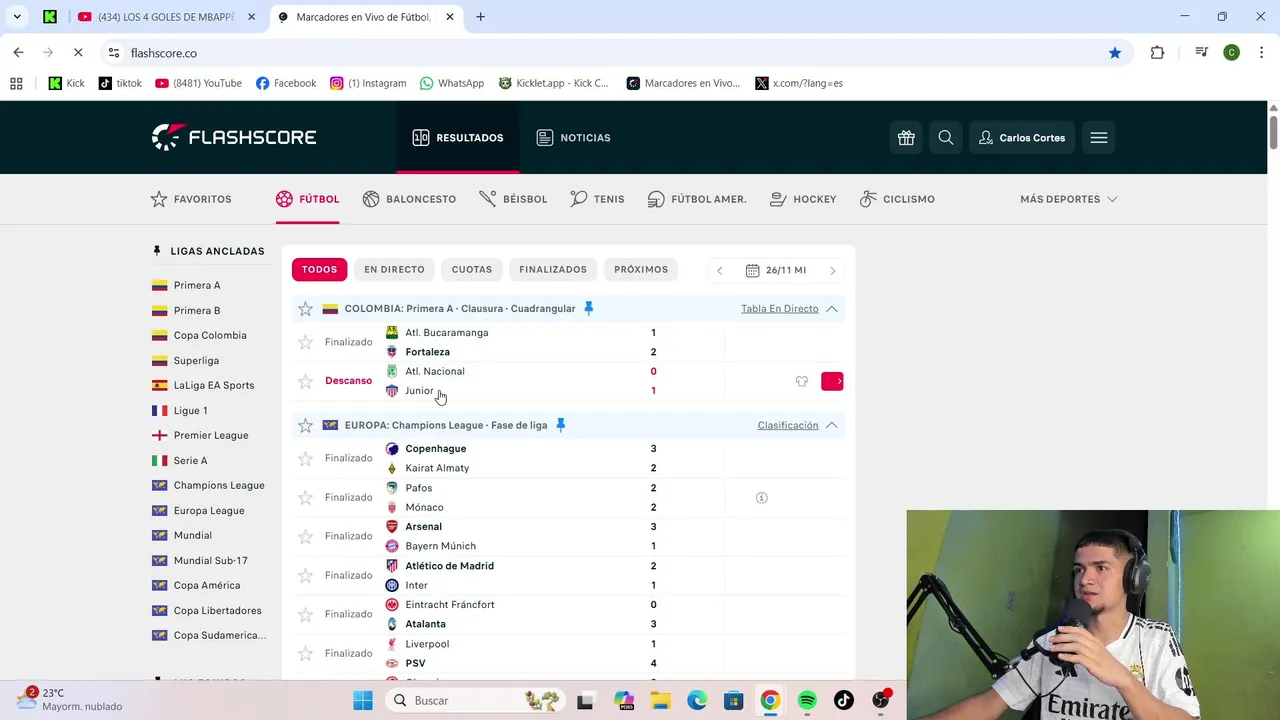Open jersey lineup icon for Nacional match
This screenshot has height=720, width=1280.
click(802, 381)
